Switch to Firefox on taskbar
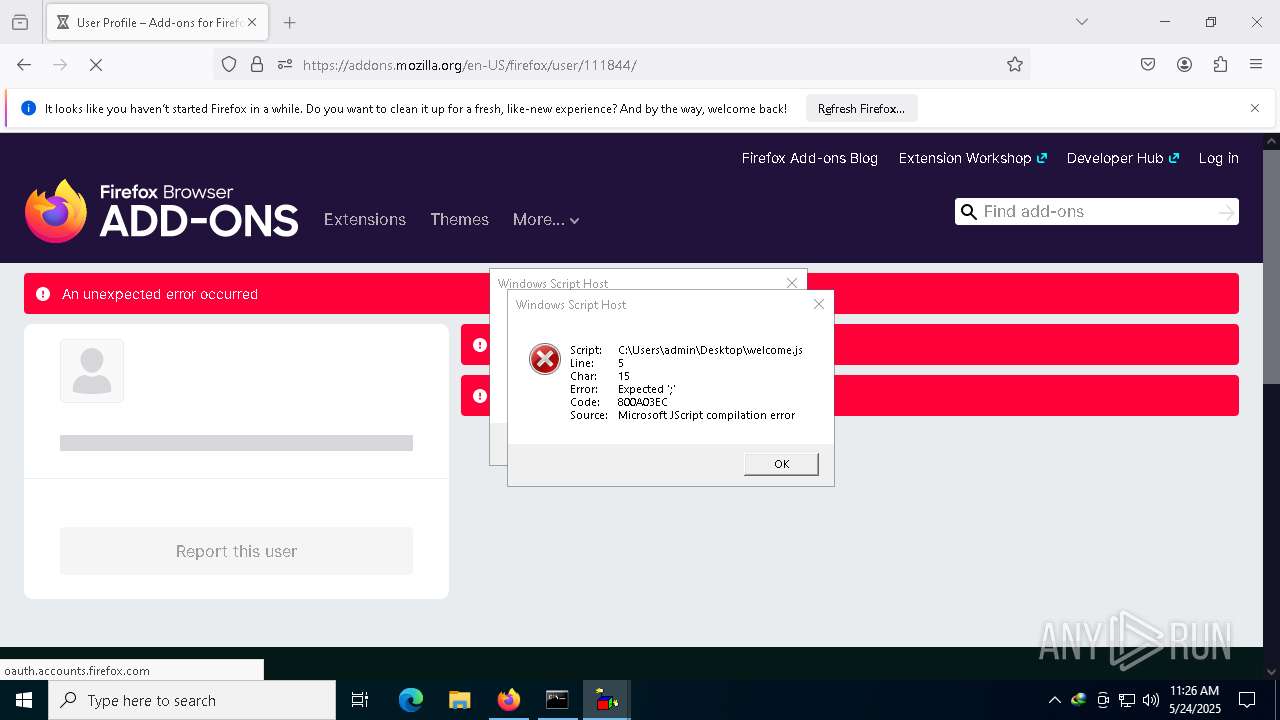The width and height of the screenshot is (1280, 720). point(508,700)
